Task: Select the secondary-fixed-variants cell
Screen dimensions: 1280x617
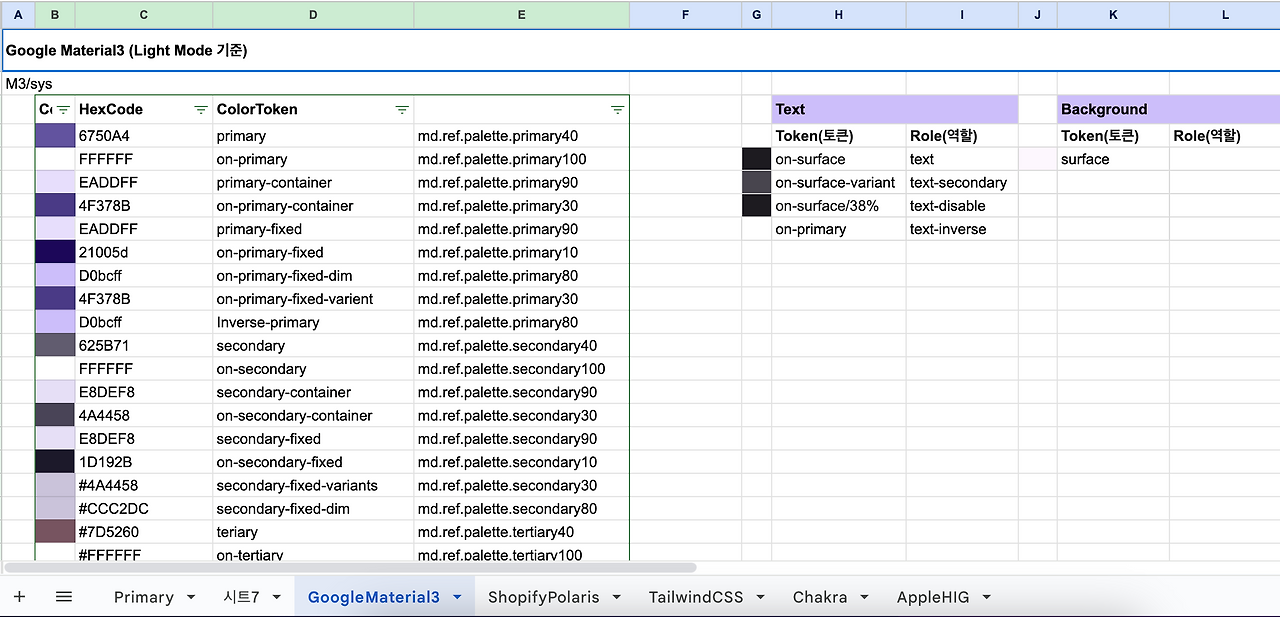Action: [314, 485]
